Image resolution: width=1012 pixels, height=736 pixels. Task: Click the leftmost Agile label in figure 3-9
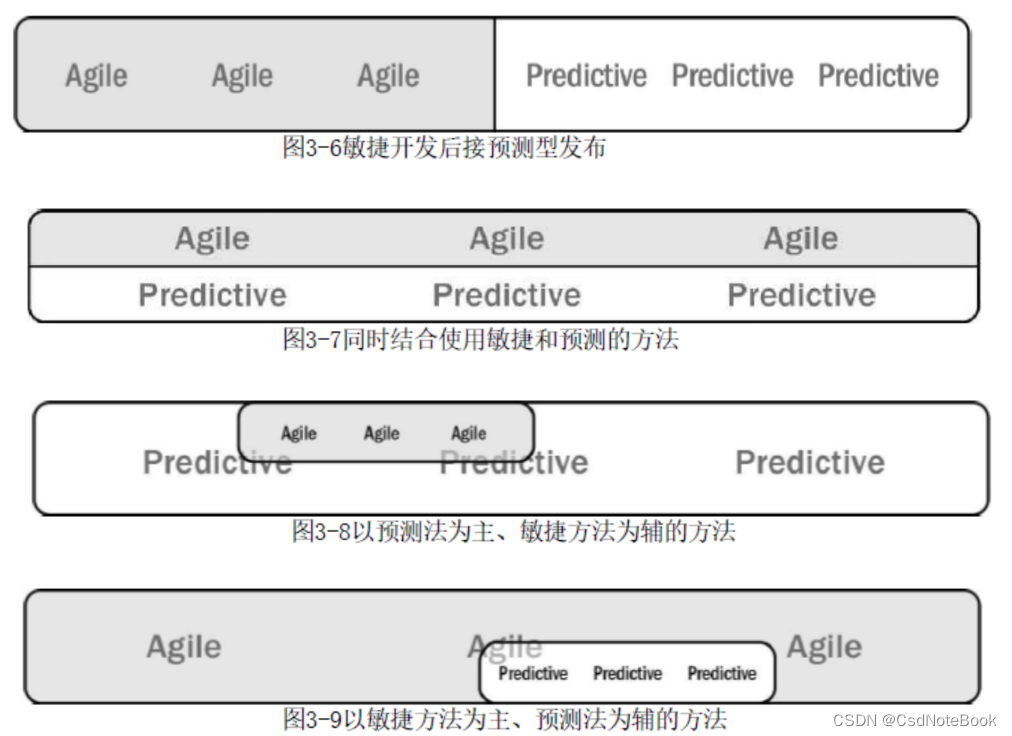184,648
